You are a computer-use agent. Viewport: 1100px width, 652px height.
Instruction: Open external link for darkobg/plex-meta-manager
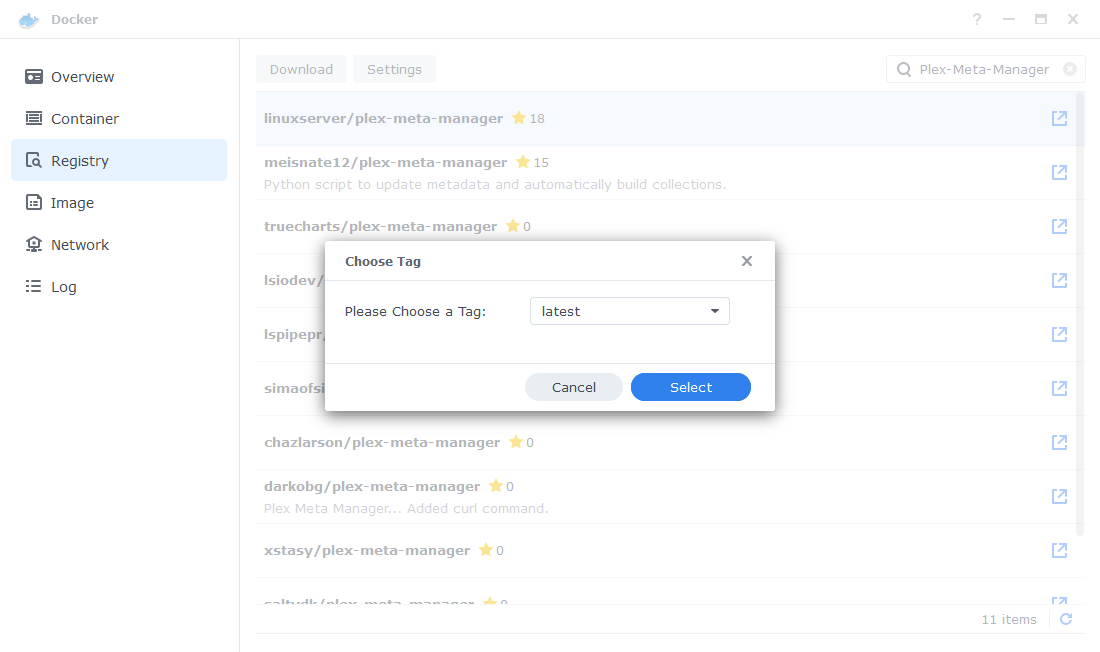pyautogui.click(x=1059, y=497)
